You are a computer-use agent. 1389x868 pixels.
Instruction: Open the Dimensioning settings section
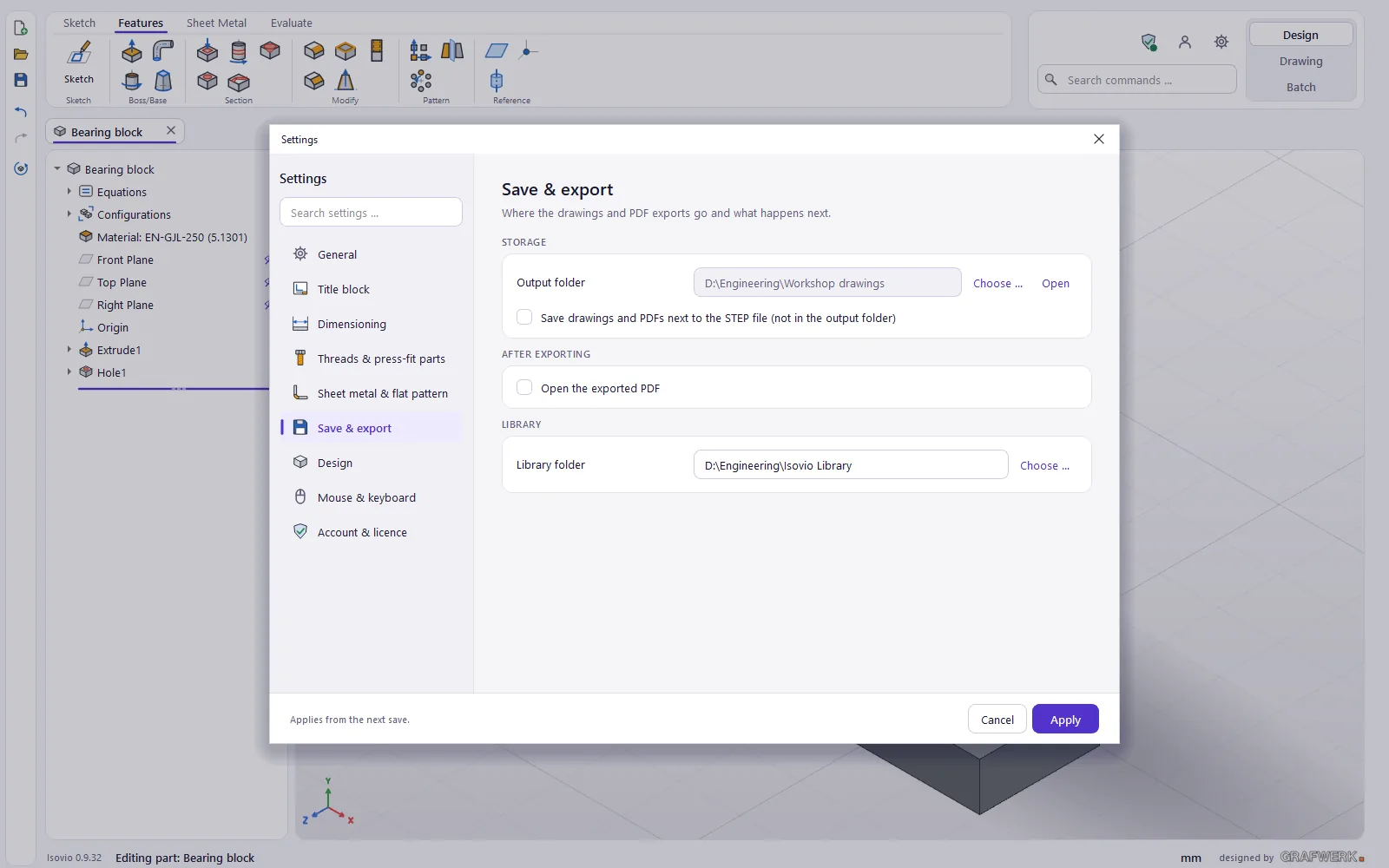[x=372, y=324]
